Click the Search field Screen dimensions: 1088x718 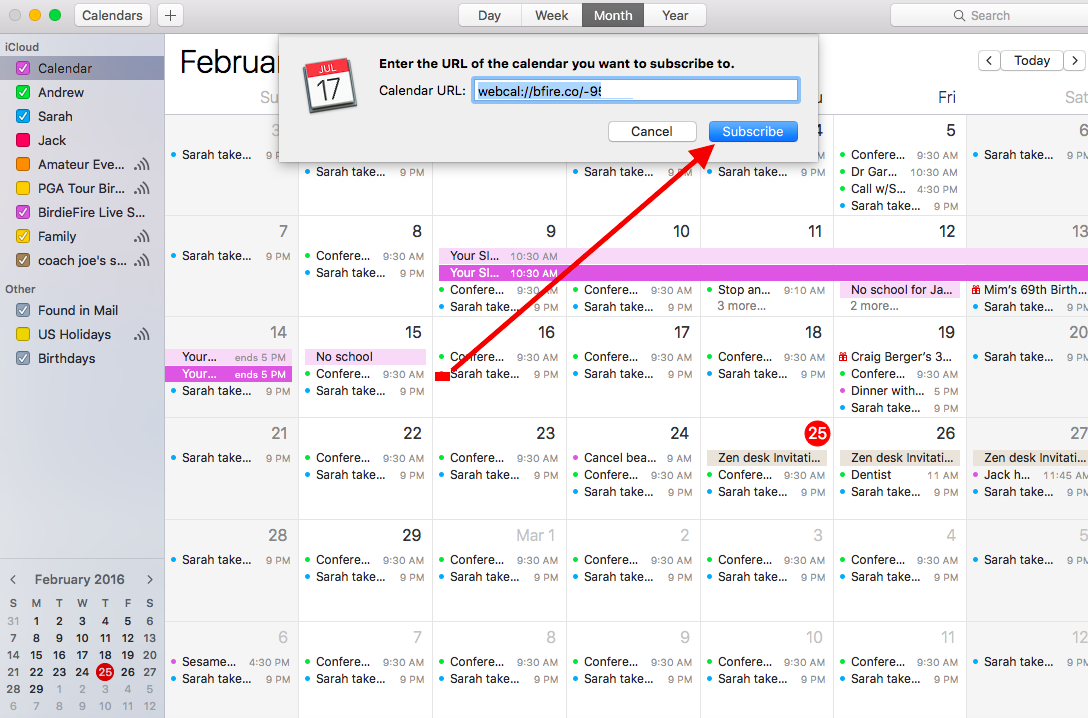click(989, 15)
